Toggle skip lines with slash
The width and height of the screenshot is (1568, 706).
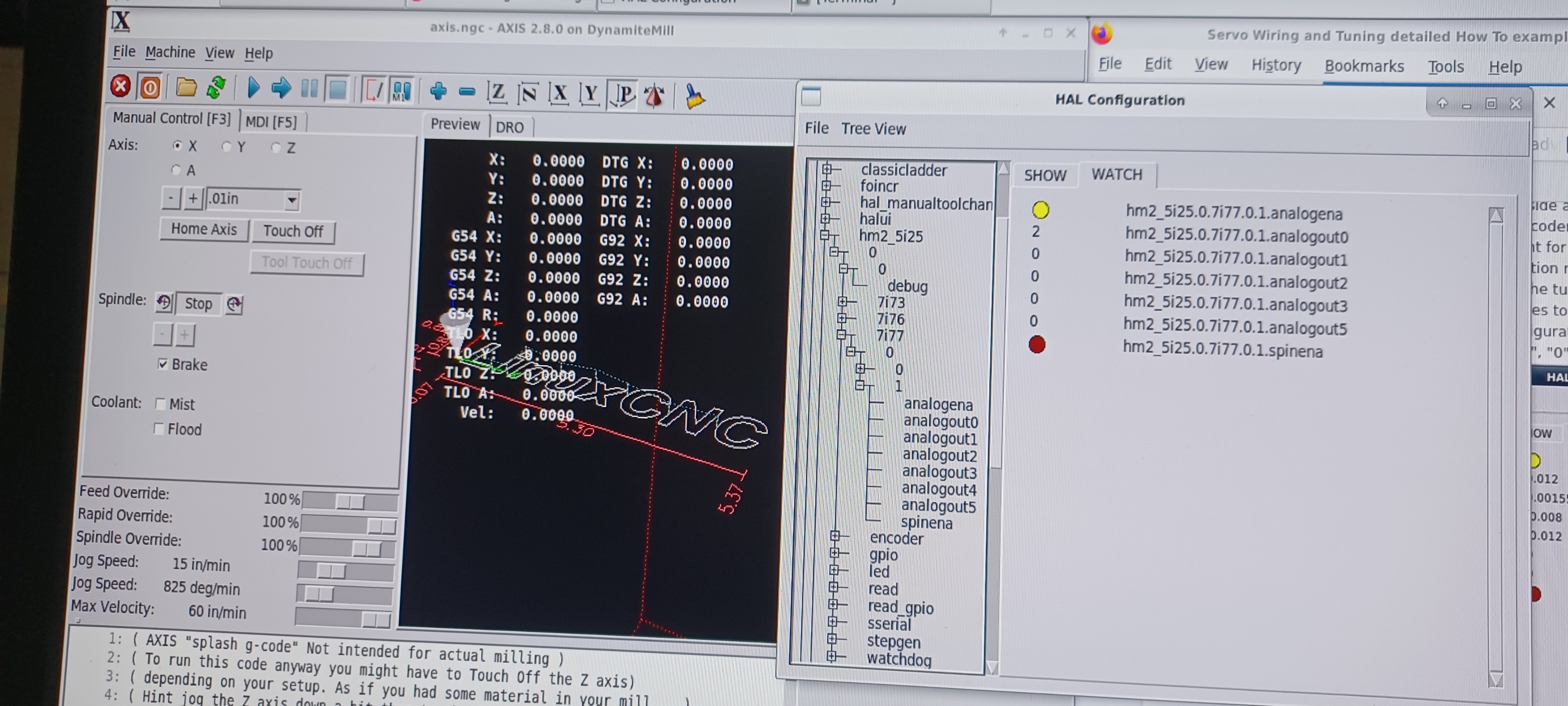click(x=374, y=91)
